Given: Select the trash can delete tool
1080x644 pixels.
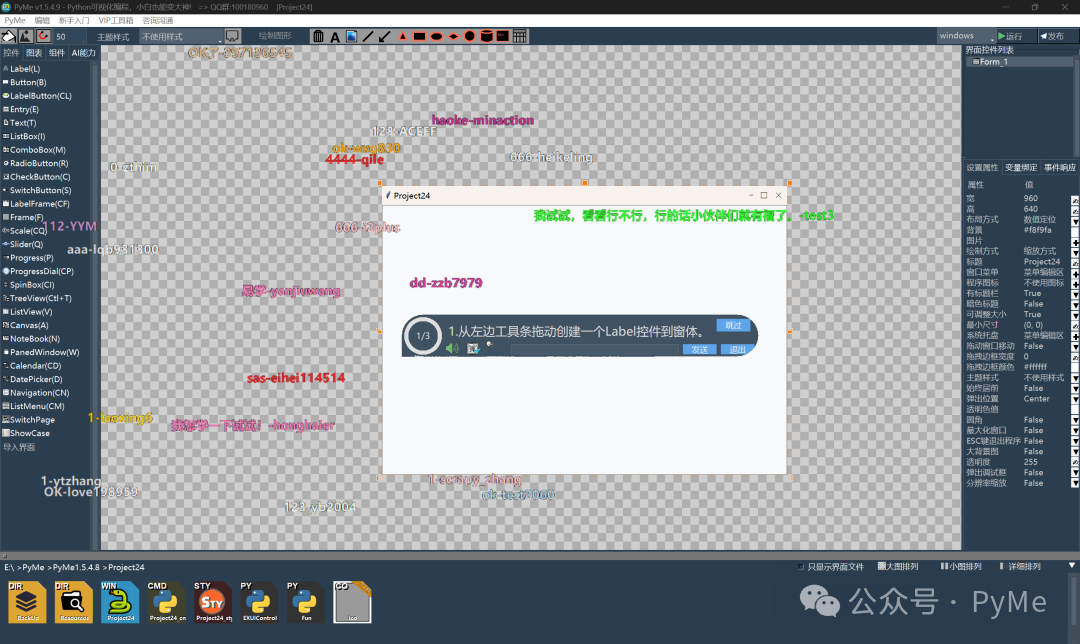Looking at the screenshot, I should 318,37.
